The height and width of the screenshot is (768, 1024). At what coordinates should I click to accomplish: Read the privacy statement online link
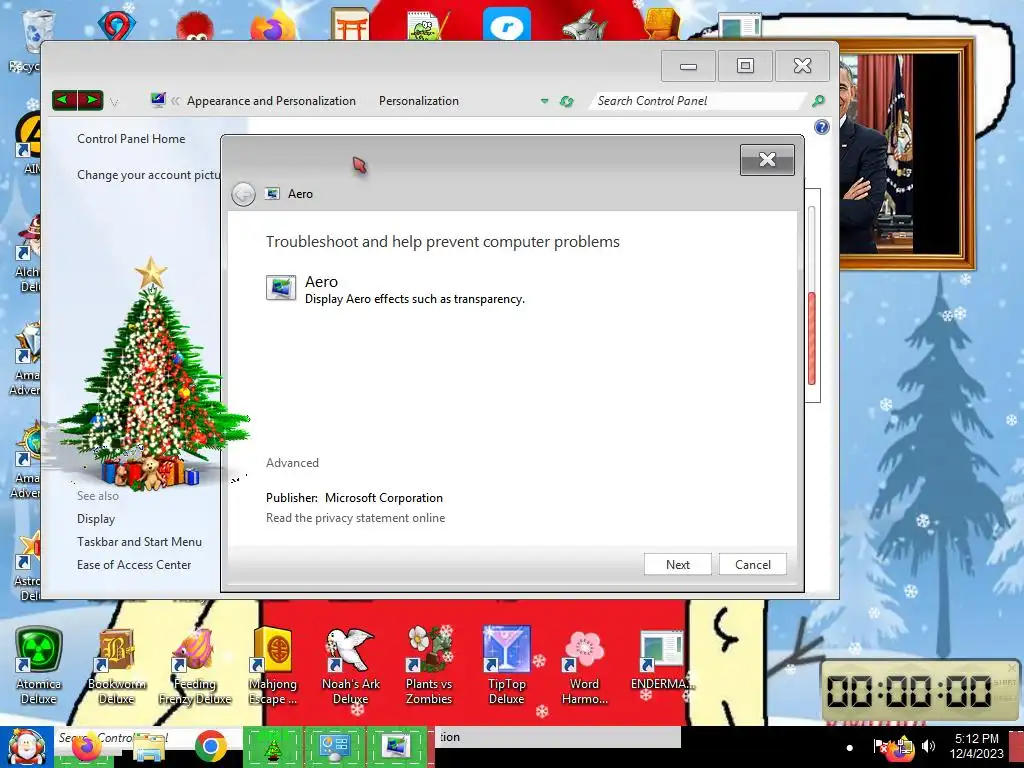pos(355,518)
